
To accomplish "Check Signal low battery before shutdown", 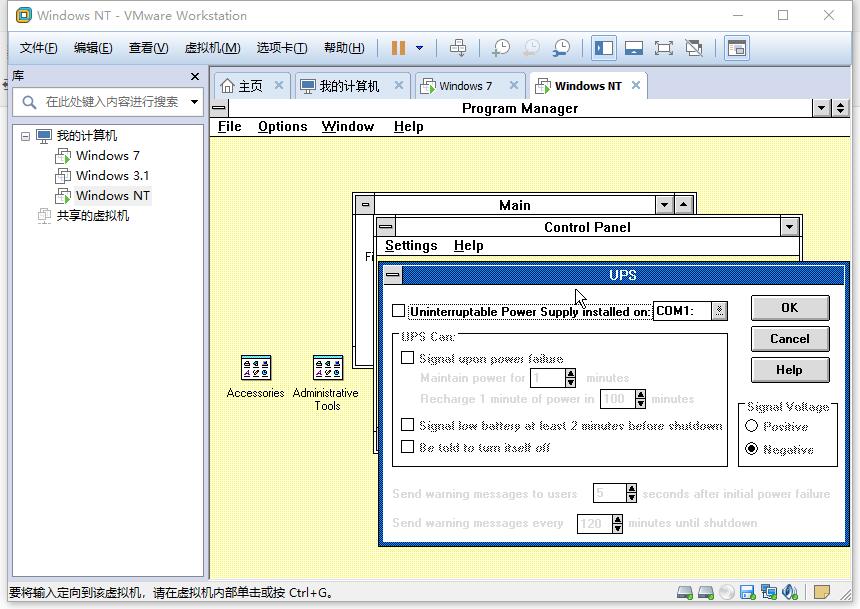I will [408, 425].
